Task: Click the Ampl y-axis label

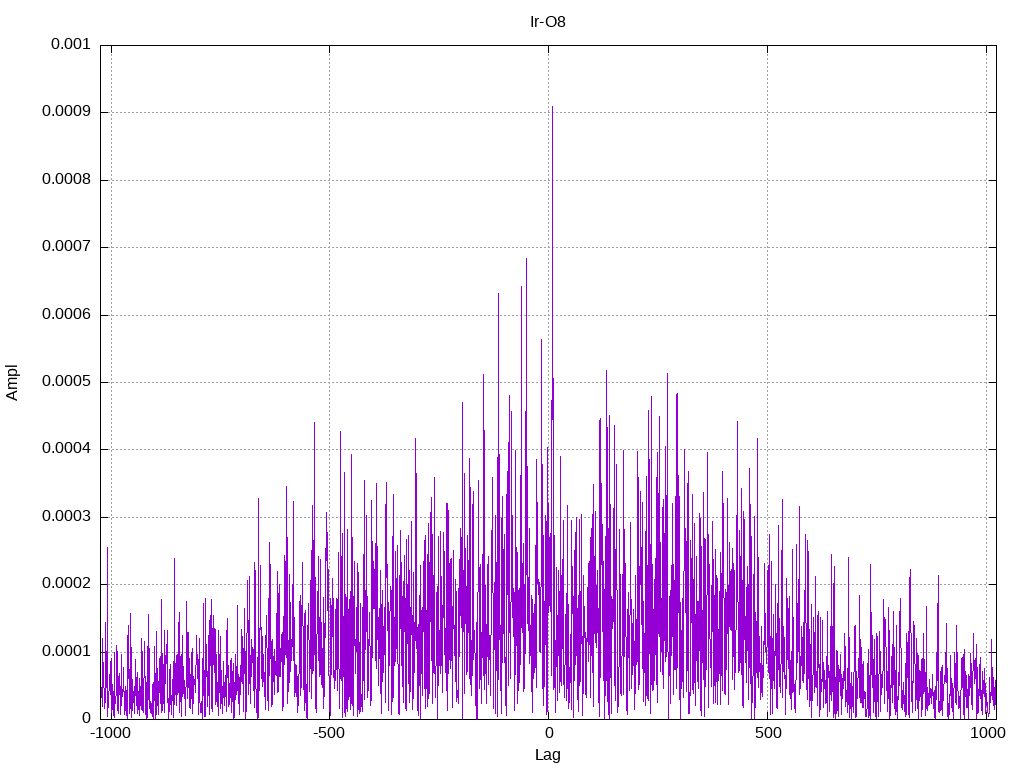Action: tap(12, 383)
